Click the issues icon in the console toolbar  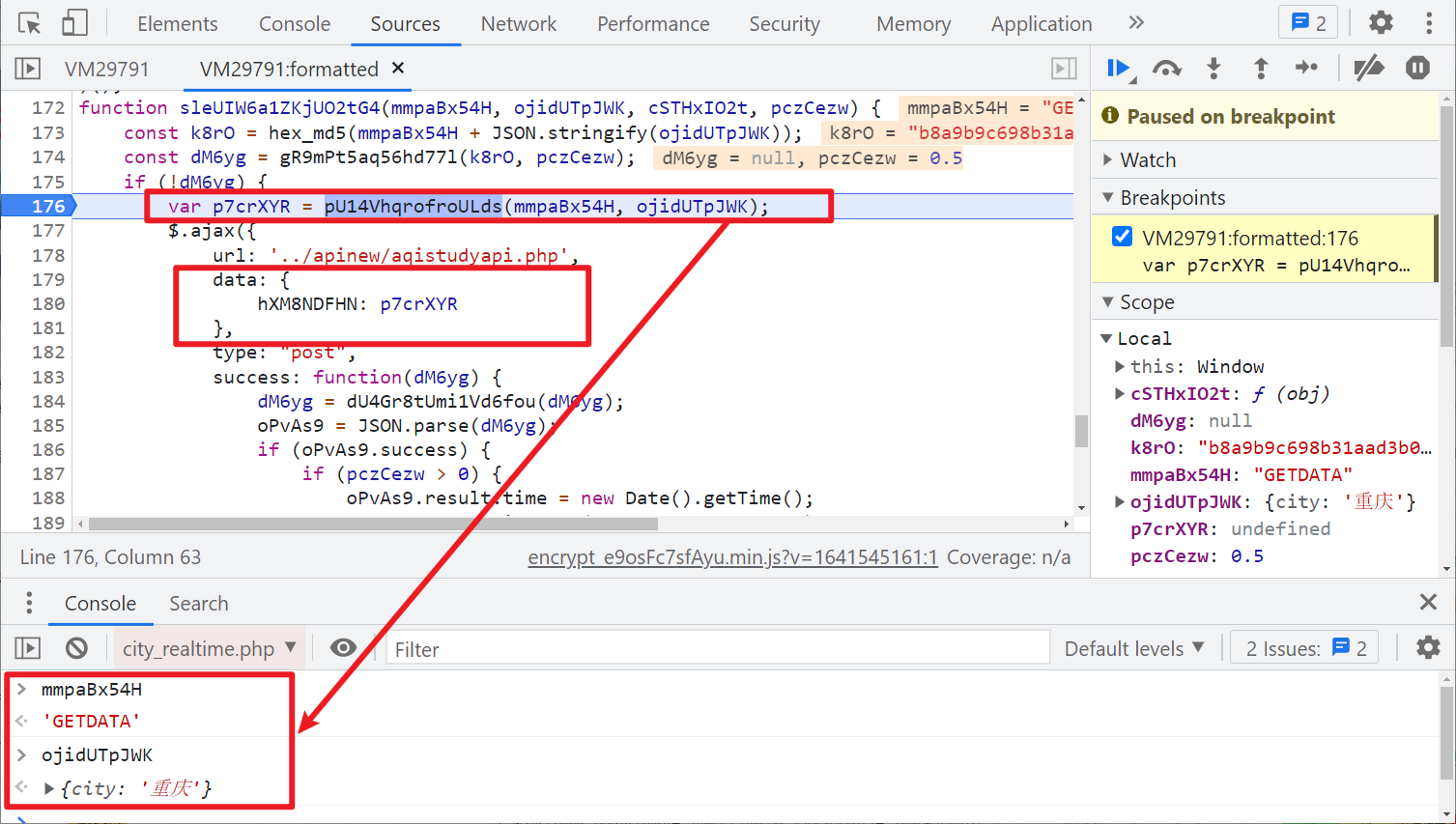click(1341, 647)
